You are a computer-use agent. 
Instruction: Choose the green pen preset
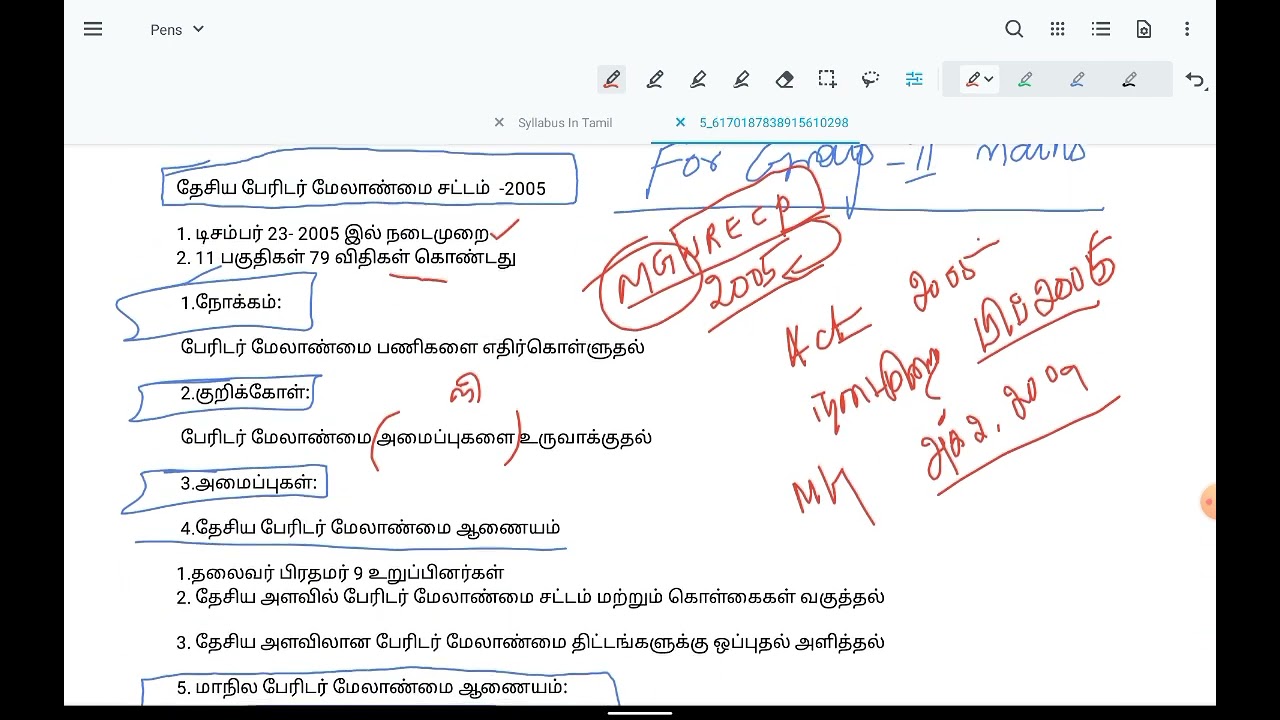pyautogui.click(x=1025, y=79)
